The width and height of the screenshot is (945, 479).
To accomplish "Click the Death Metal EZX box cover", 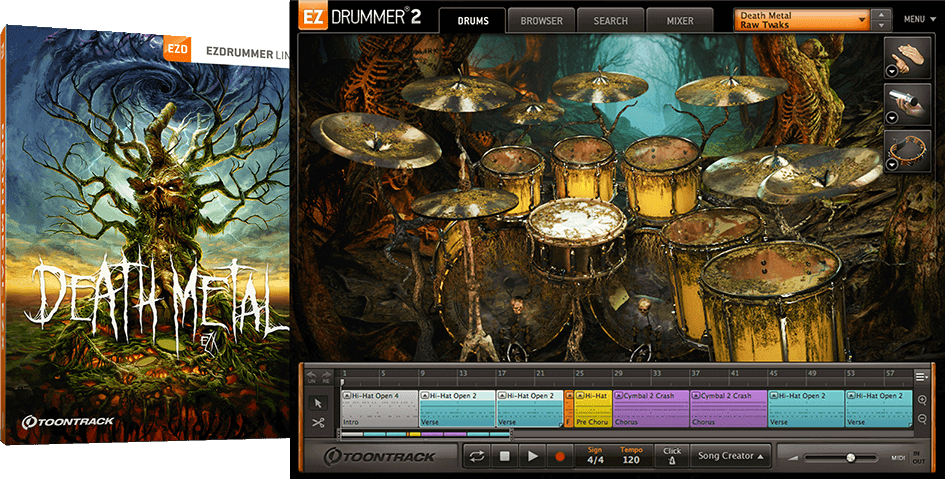I will tap(145, 236).
